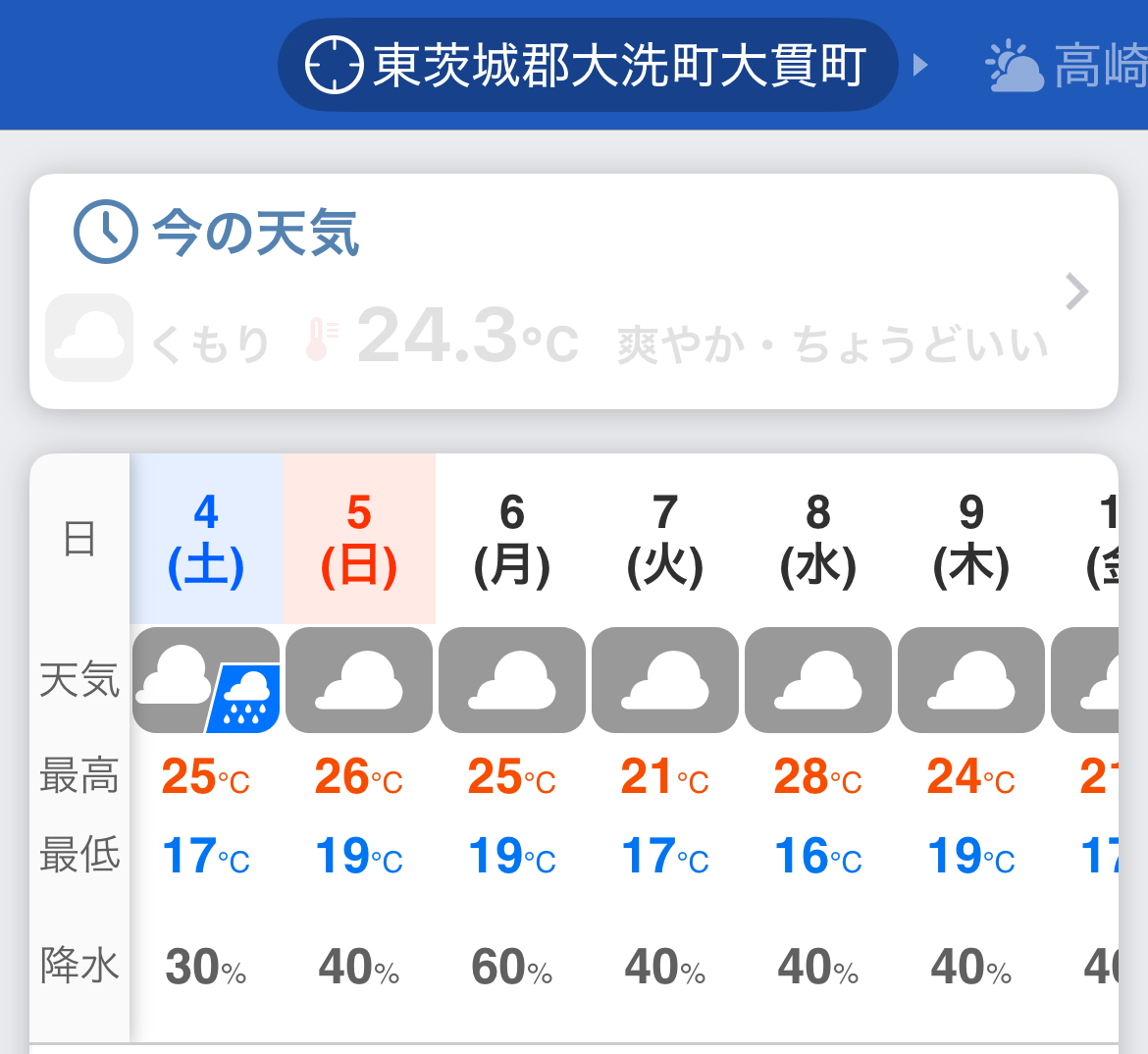Click Monday the 6th's cloud weather icon
The height and width of the screenshot is (1054, 1148).
[x=511, y=679]
